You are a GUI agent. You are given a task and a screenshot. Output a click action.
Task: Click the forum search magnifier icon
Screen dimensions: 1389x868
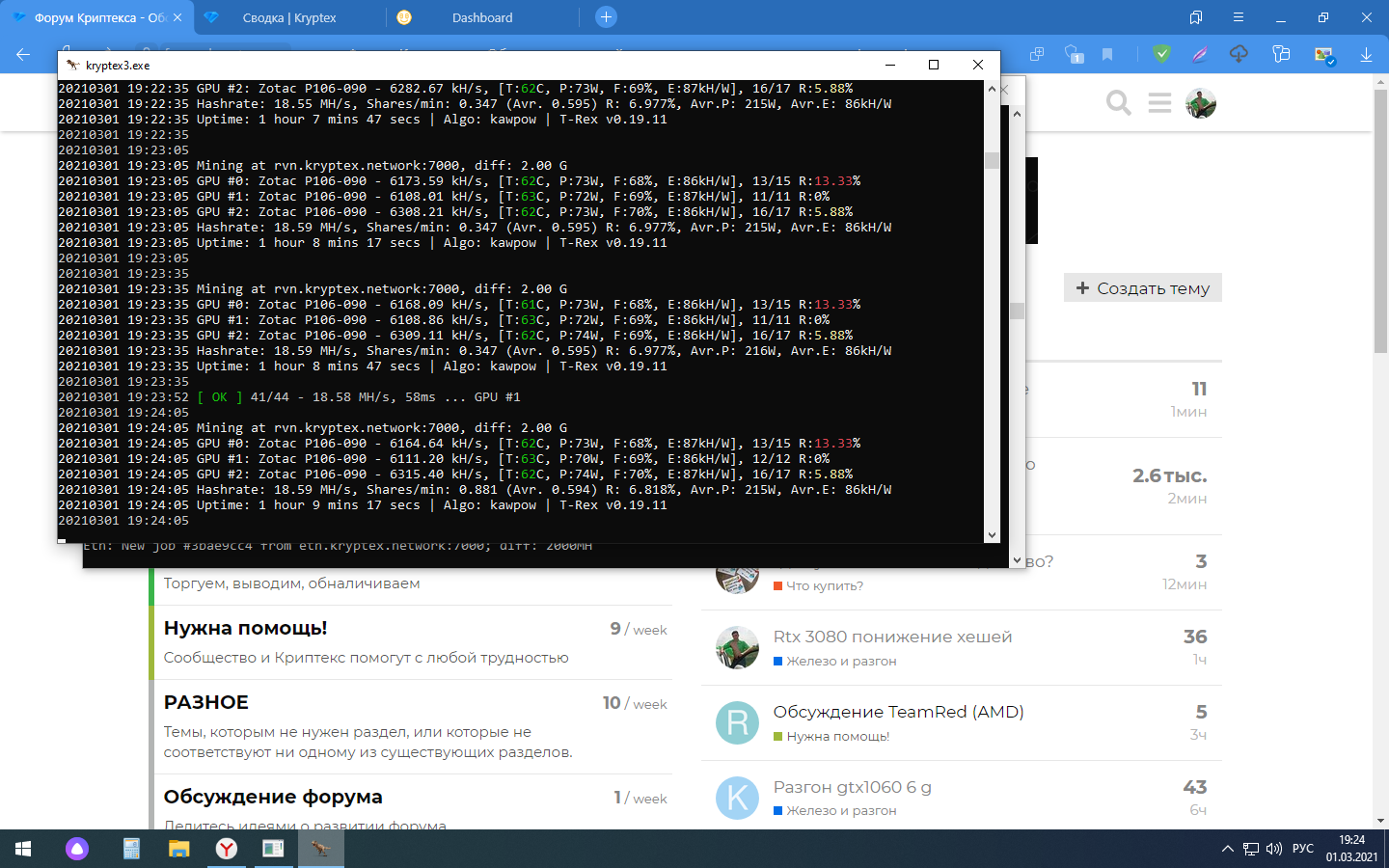(x=1118, y=102)
